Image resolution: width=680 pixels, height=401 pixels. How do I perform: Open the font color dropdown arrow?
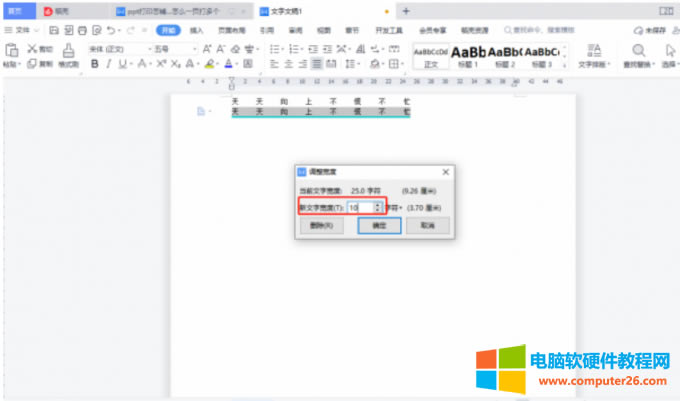[x=237, y=65]
